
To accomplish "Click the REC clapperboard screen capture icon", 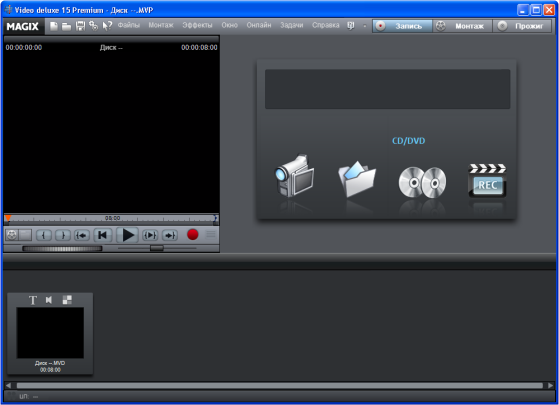I will (x=487, y=180).
